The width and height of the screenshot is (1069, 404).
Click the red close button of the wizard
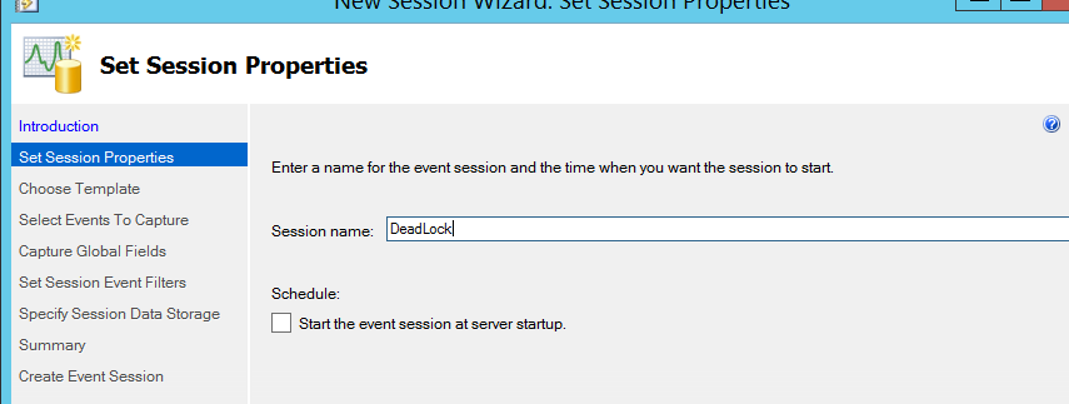tap(1056, 4)
